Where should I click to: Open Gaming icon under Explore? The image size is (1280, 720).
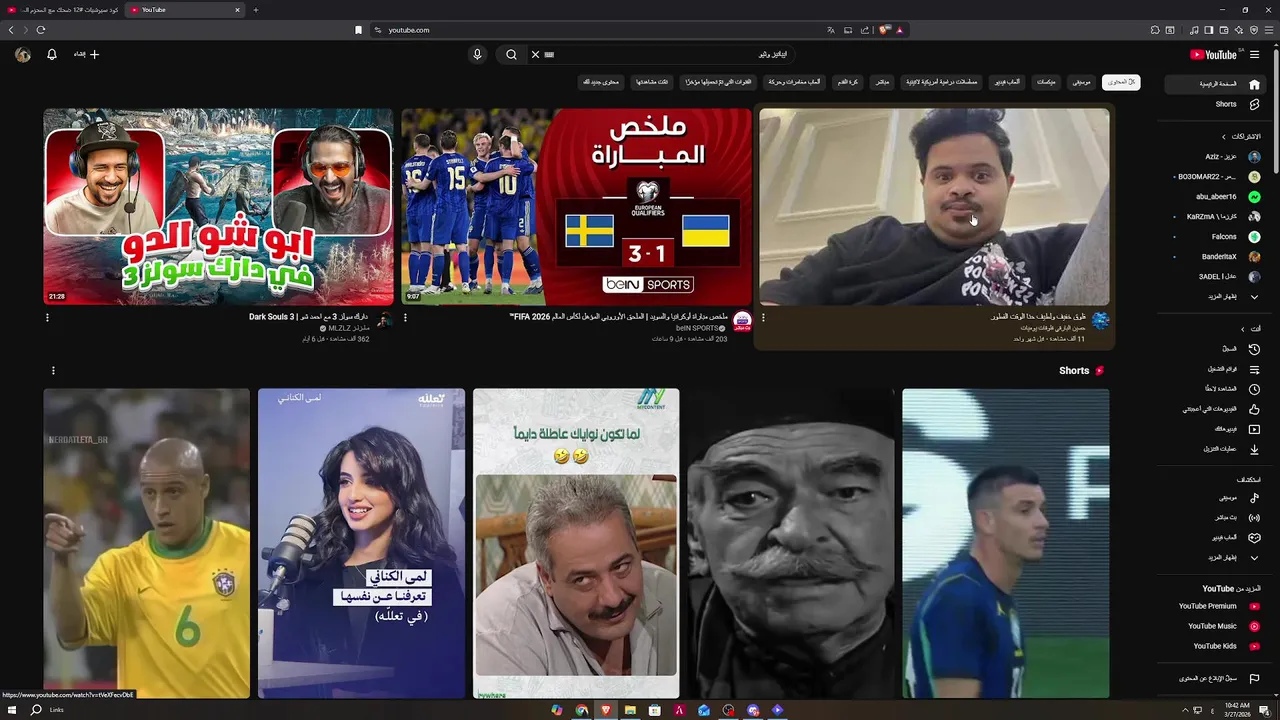click(x=1254, y=537)
